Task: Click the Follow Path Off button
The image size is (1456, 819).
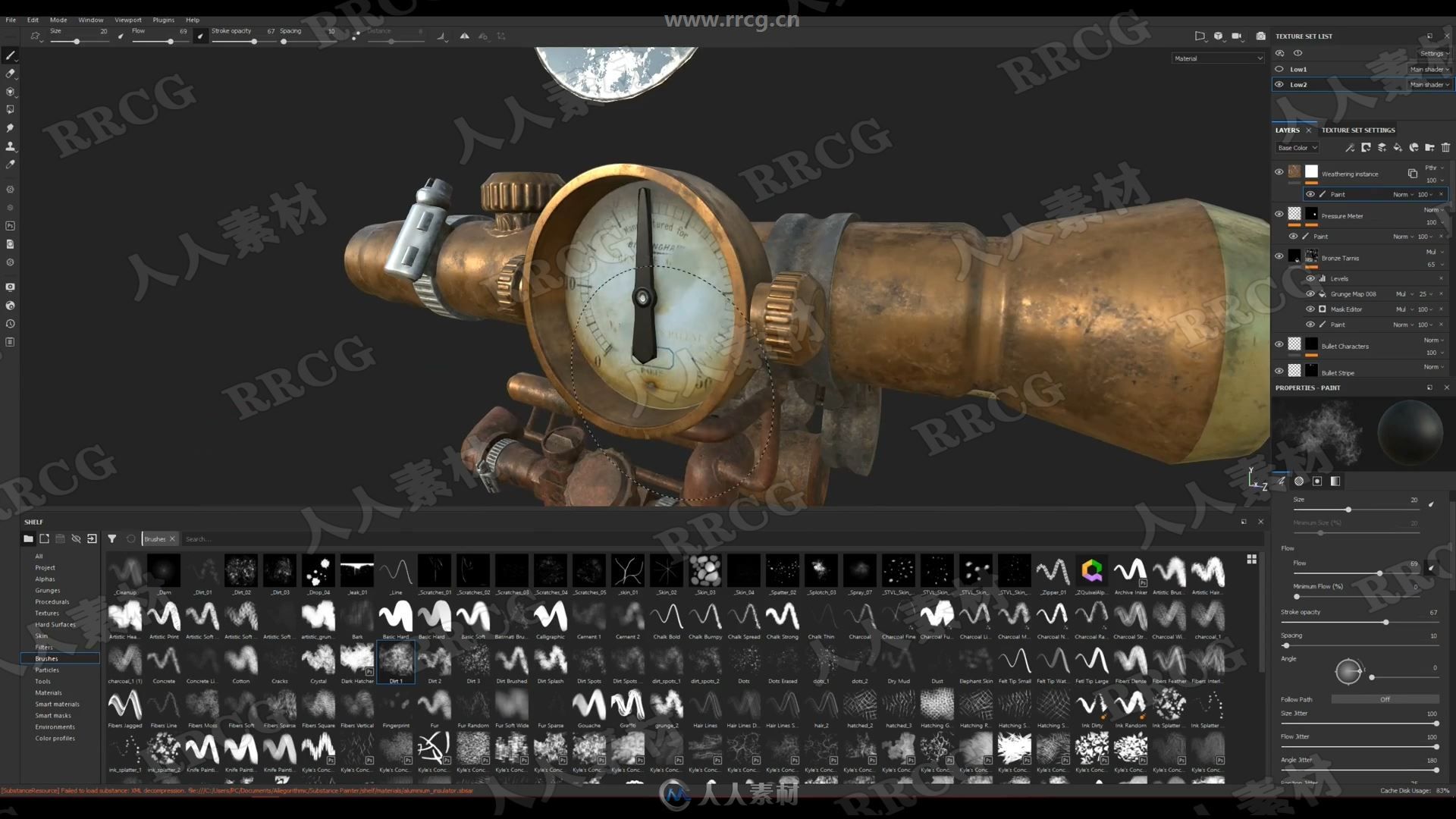Action: 1385,699
